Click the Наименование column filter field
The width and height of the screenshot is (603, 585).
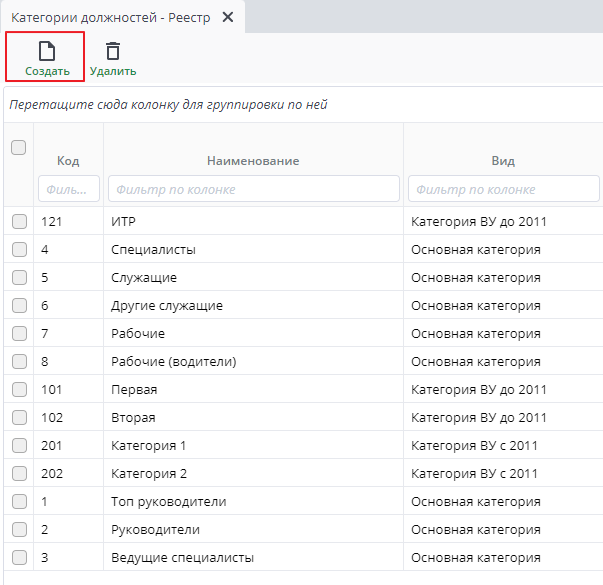tap(253, 189)
